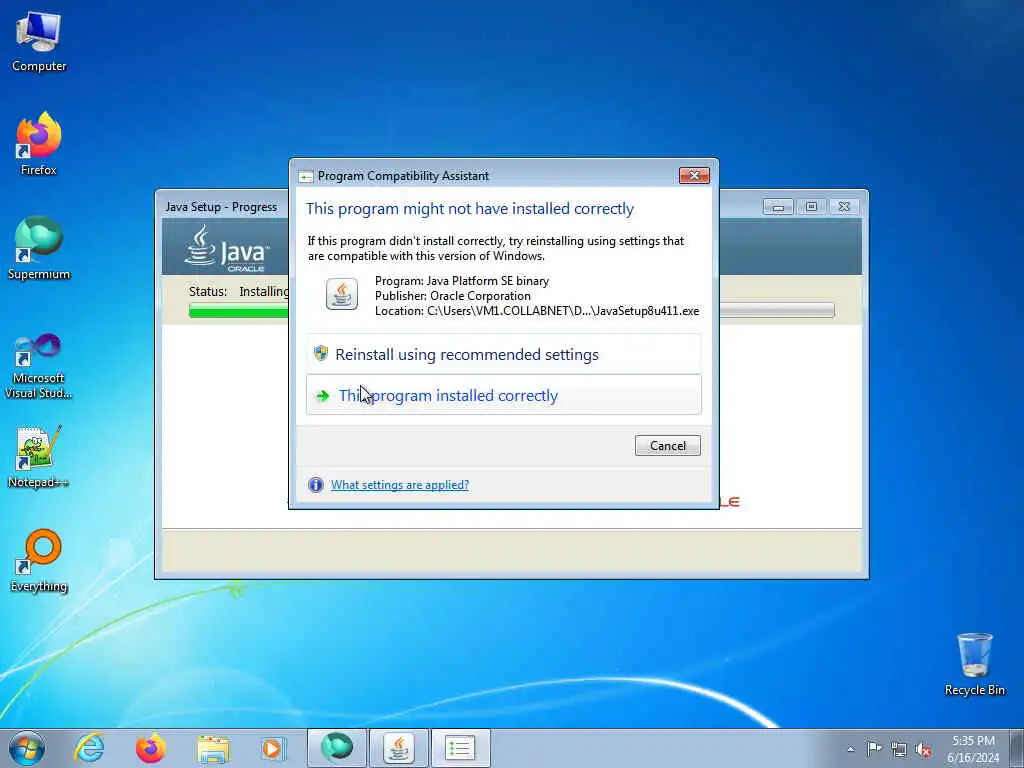Click the Java Oracle logo in setup window
This screenshot has width=1024, height=768.
pos(227,249)
